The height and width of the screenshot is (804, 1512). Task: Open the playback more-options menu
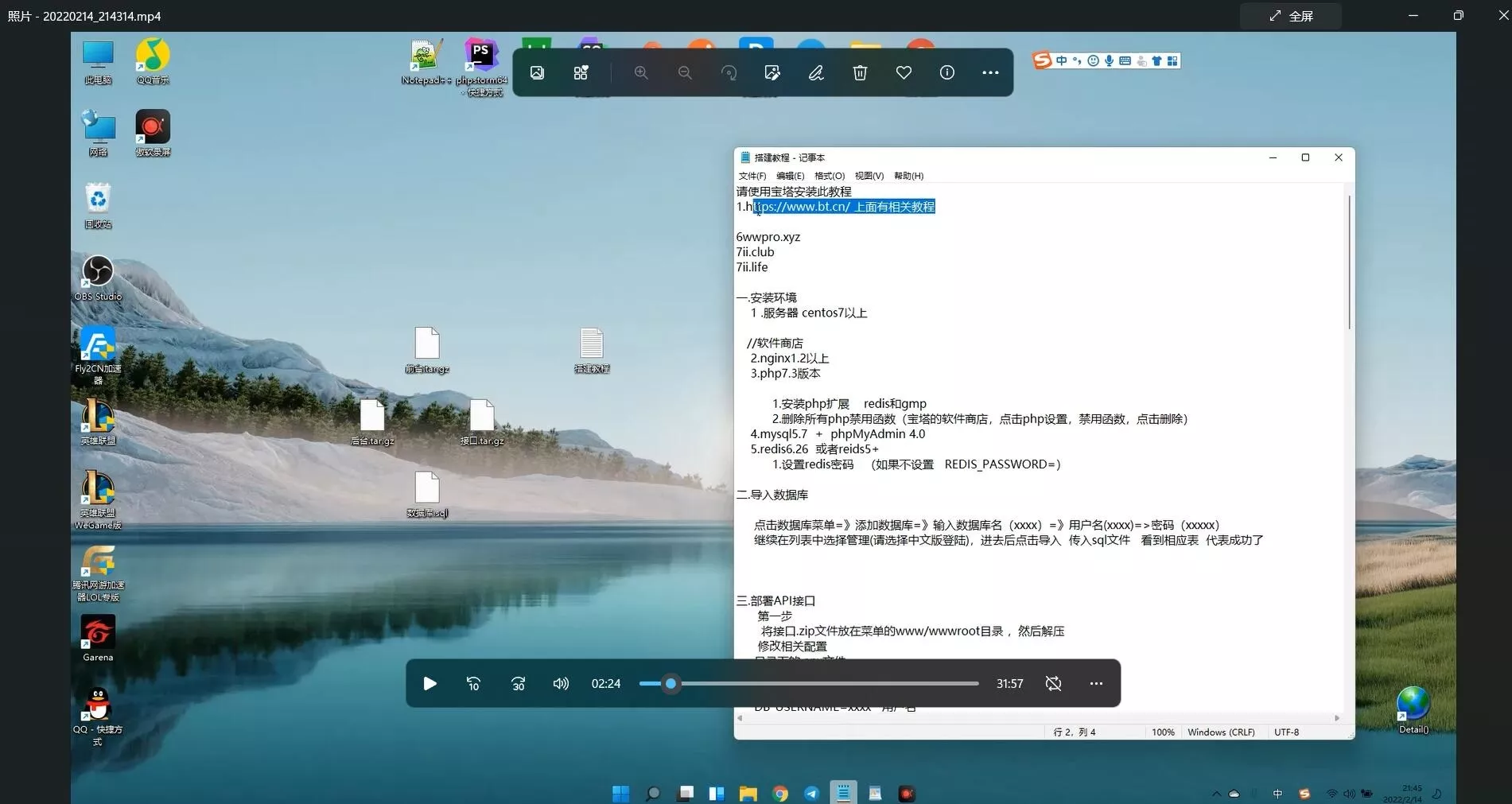point(1096,683)
